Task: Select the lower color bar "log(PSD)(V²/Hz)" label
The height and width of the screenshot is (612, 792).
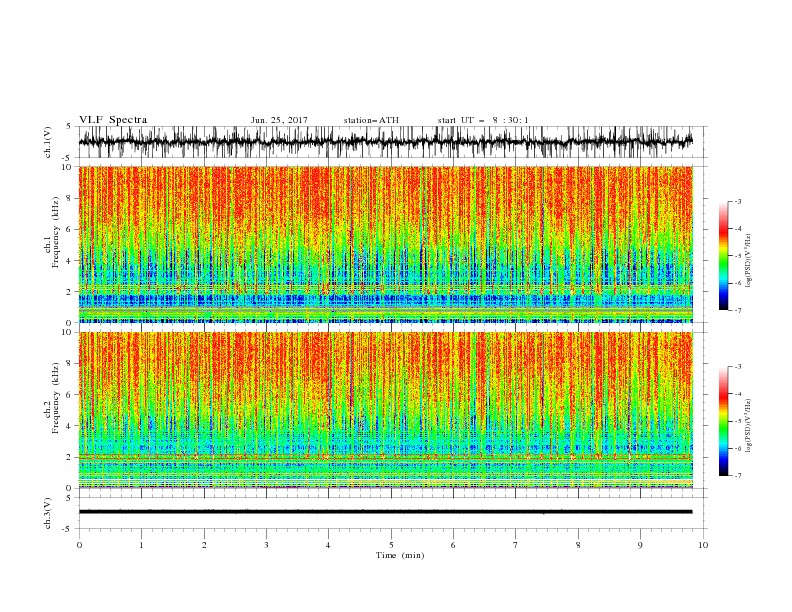Action: [x=749, y=426]
